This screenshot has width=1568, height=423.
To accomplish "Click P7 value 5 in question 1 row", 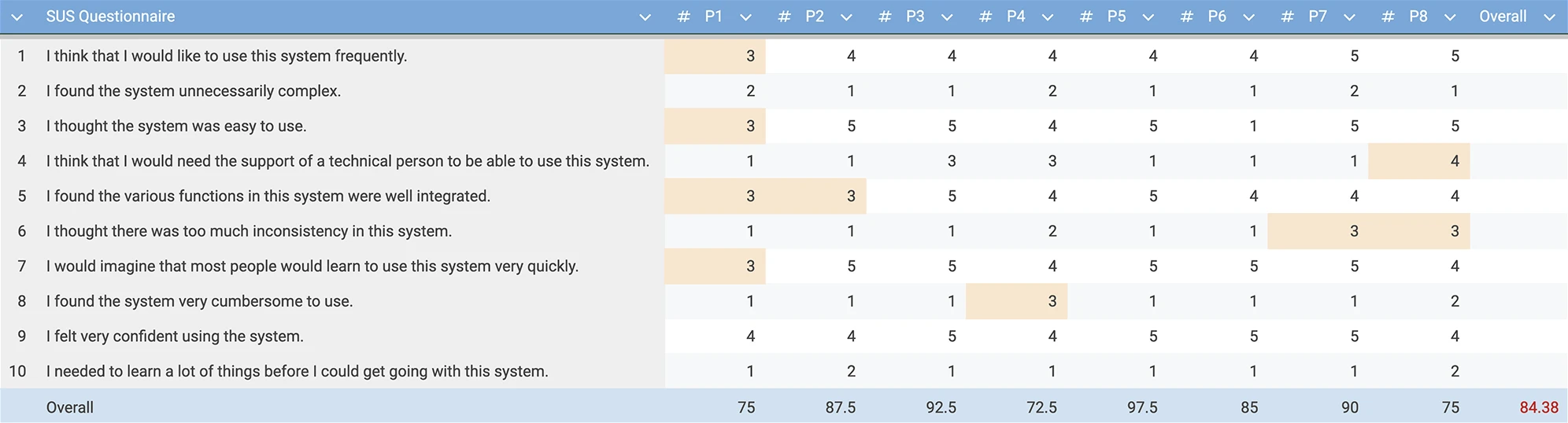I will click(1354, 56).
